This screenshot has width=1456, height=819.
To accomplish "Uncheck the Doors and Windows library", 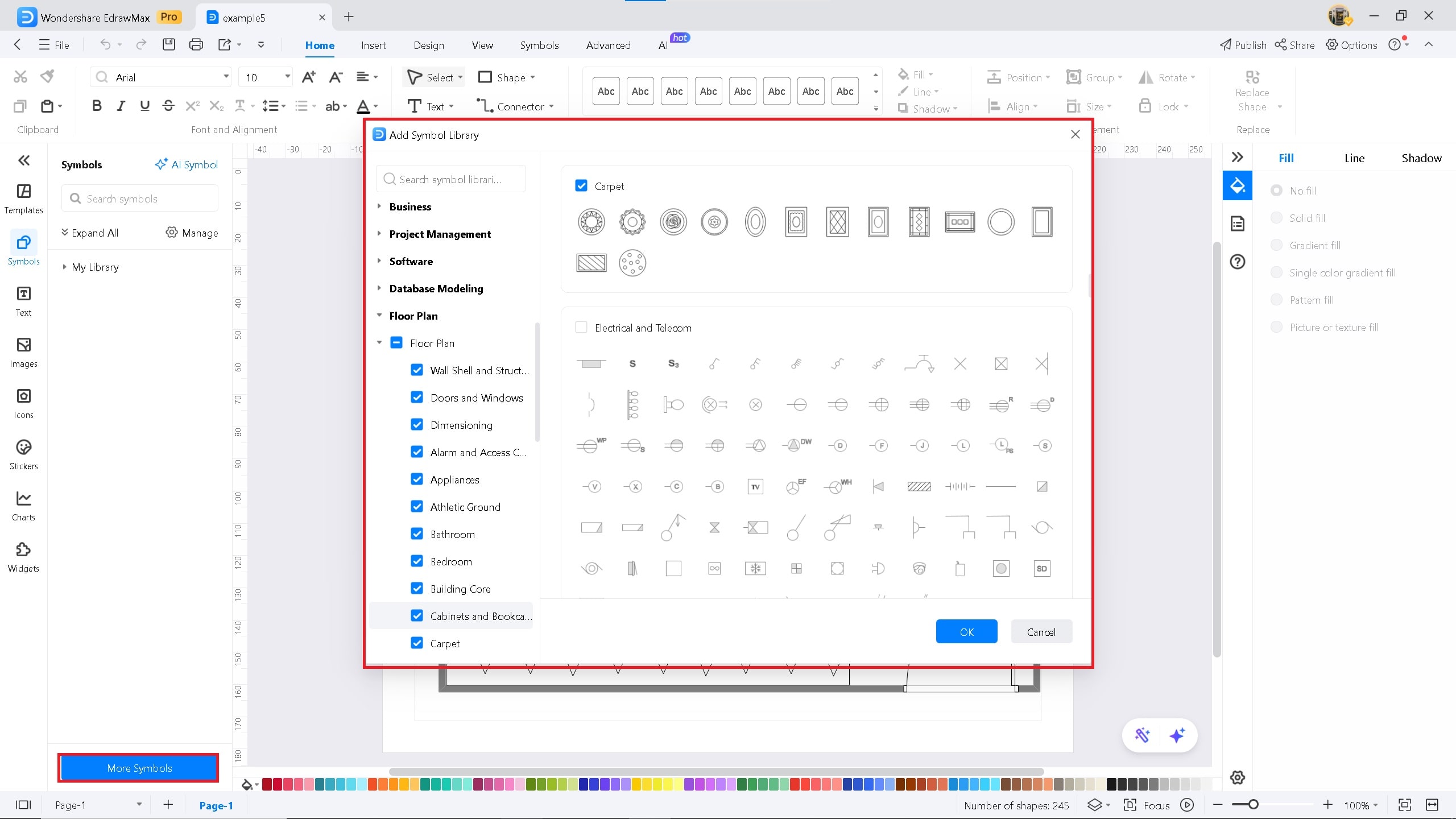I will pyautogui.click(x=417, y=398).
